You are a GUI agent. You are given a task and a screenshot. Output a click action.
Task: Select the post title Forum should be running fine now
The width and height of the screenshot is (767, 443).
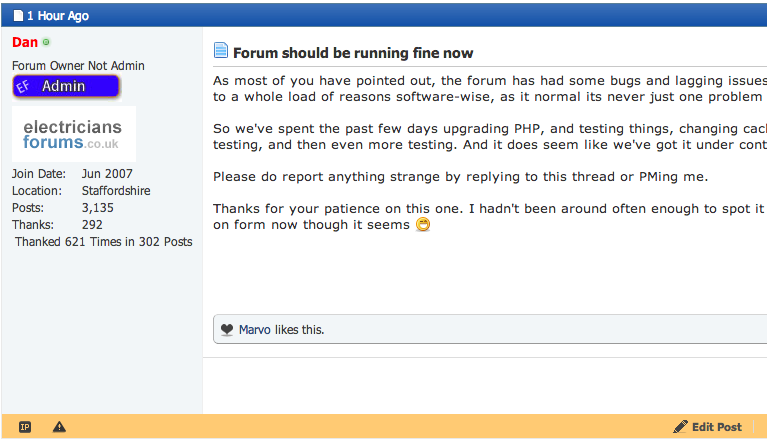point(353,53)
